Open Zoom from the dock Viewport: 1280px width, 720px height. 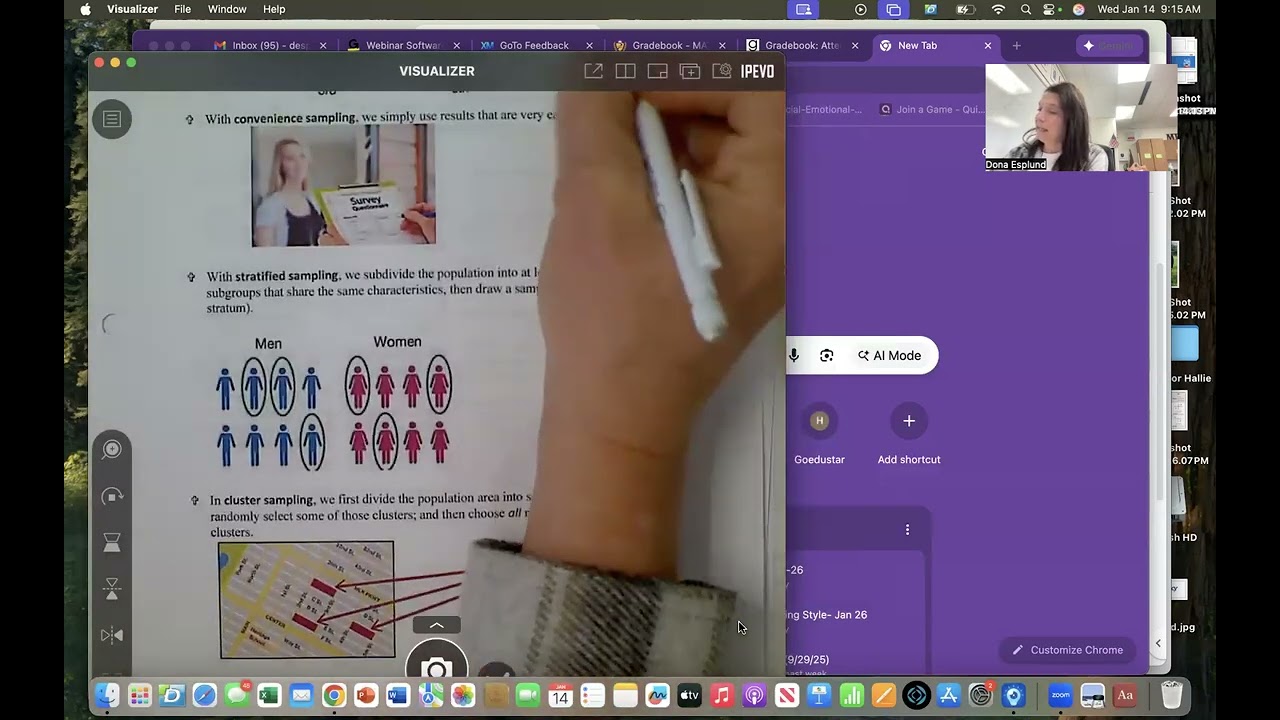pyautogui.click(x=1060, y=695)
